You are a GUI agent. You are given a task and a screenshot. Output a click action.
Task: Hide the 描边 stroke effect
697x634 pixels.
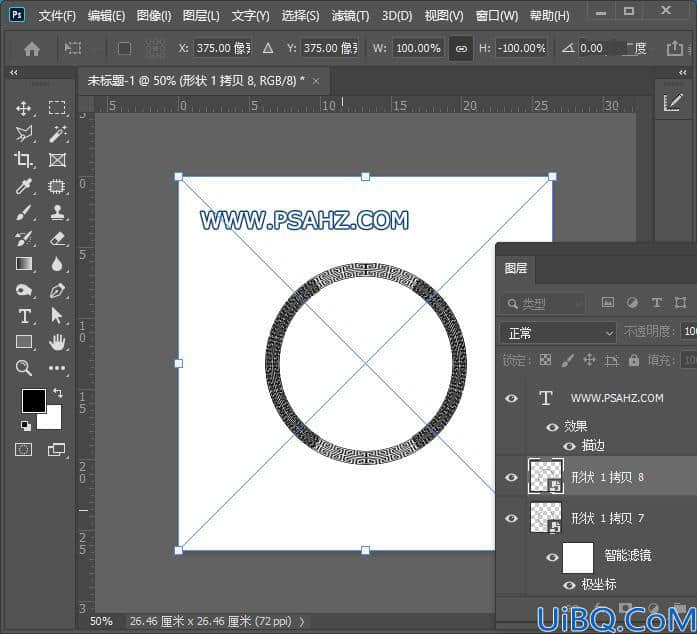pos(569,446)
